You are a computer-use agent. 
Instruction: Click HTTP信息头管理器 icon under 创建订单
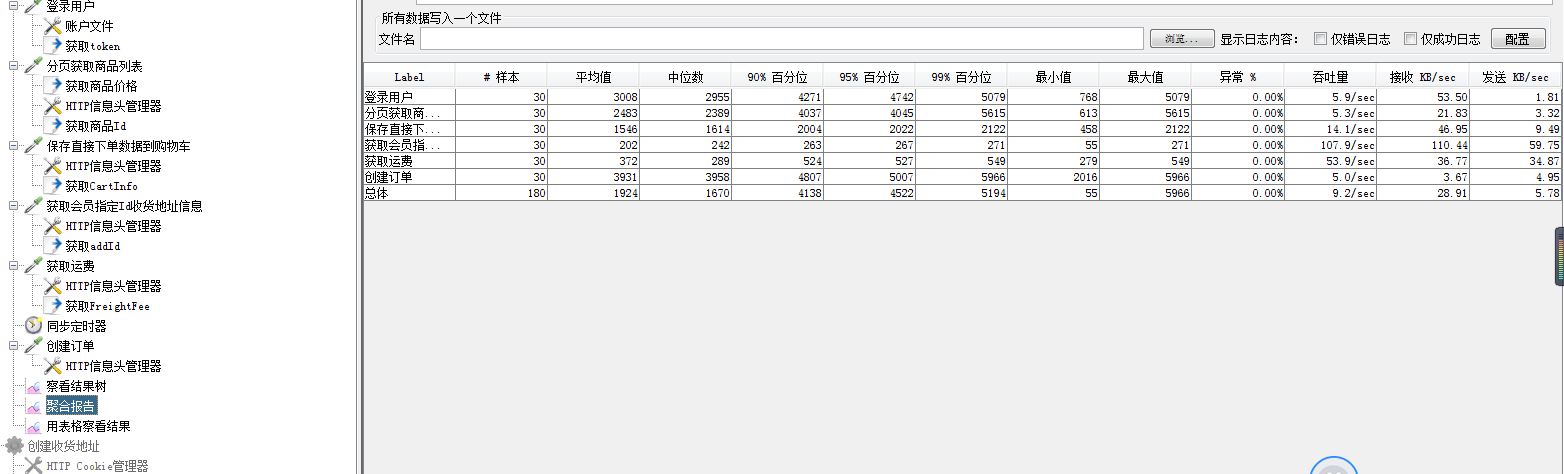coord(53,366)
